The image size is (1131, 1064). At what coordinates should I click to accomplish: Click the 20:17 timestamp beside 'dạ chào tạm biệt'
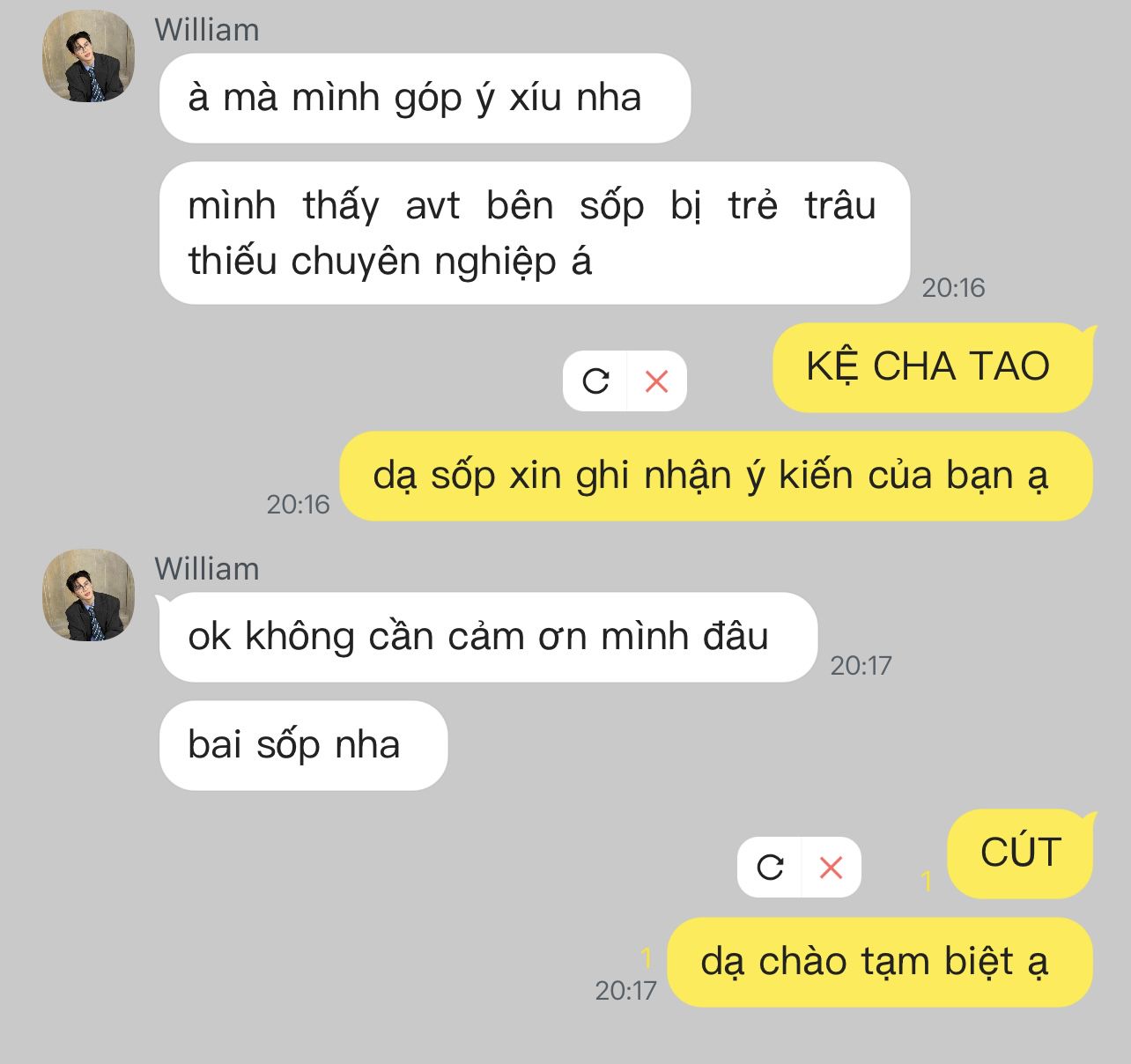pyautogui.click(x=625, y=991)
